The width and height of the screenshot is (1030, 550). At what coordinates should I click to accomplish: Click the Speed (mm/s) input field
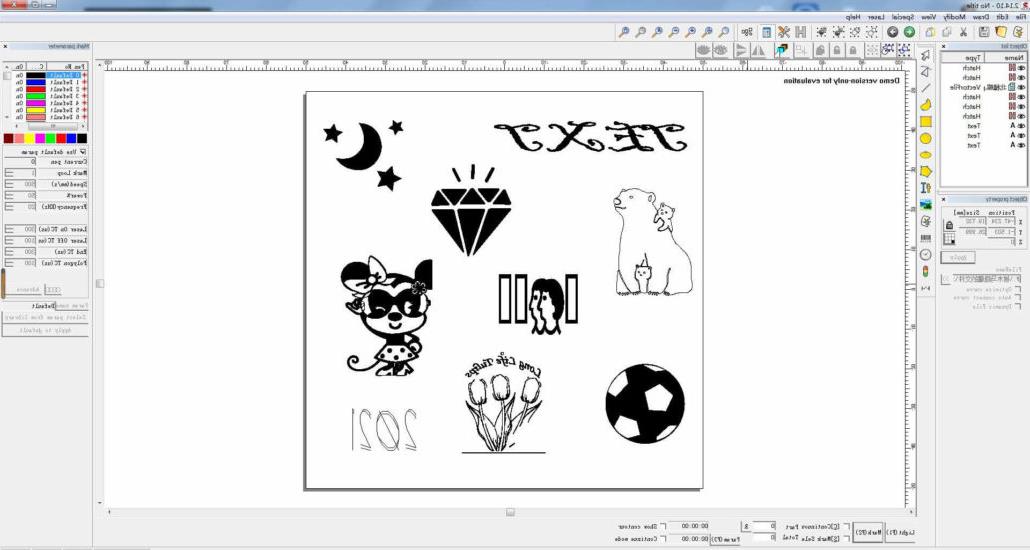click(31, 184)
